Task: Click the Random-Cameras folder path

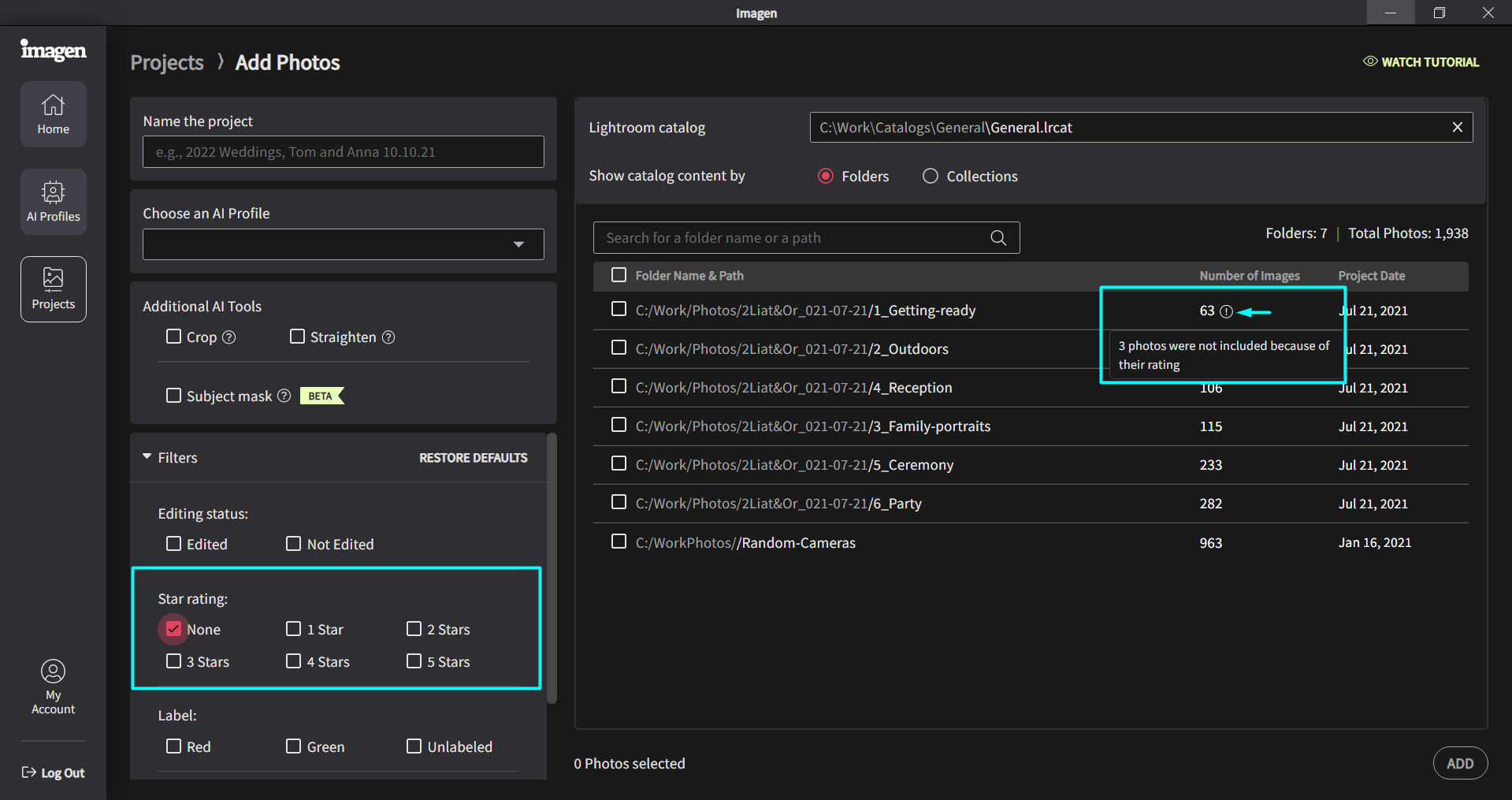Action: tap(745, 543)
